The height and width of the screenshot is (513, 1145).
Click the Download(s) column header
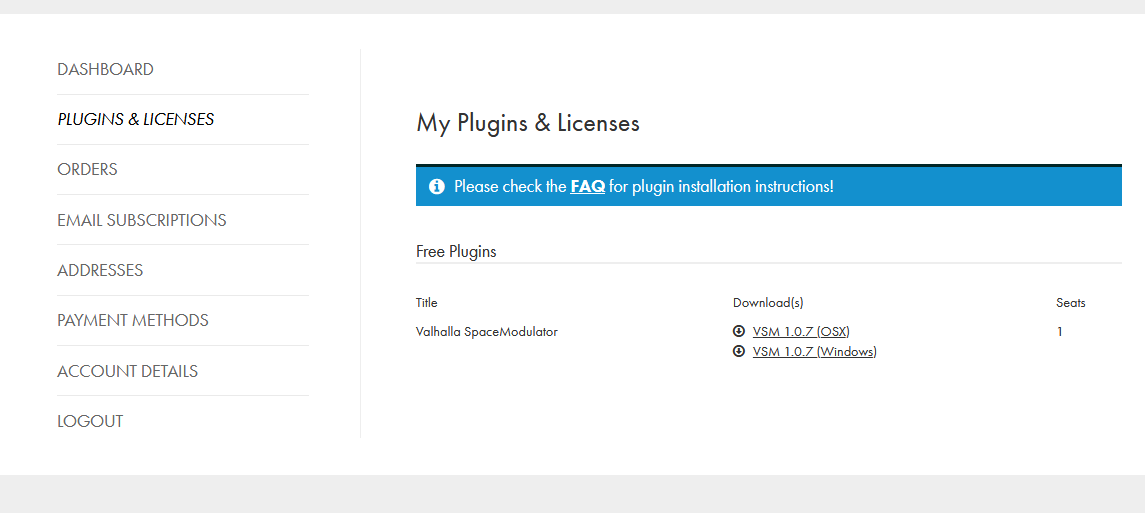point(768,303)
